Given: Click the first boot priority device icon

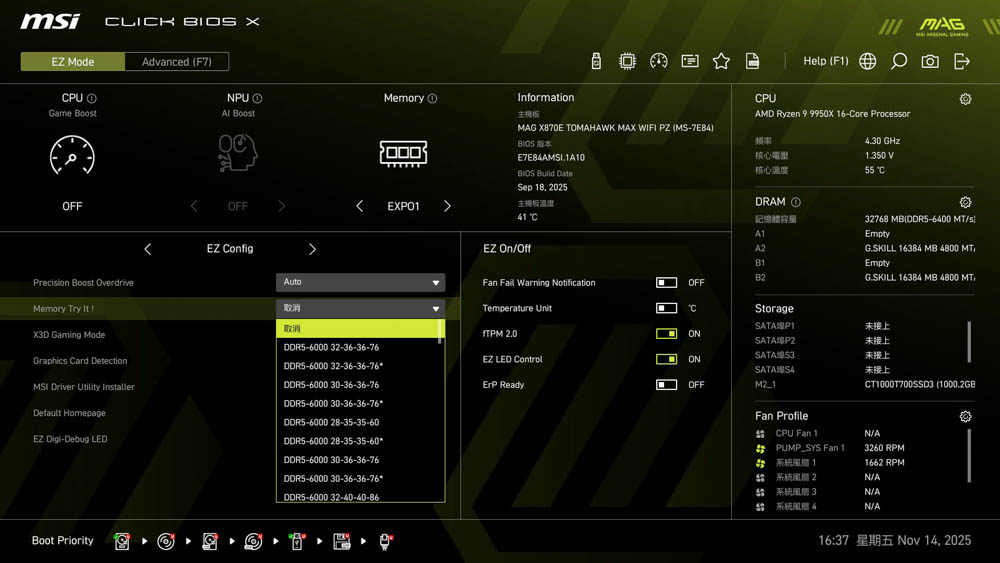Looking at the screenshot, I should click(x=122, y=541).
